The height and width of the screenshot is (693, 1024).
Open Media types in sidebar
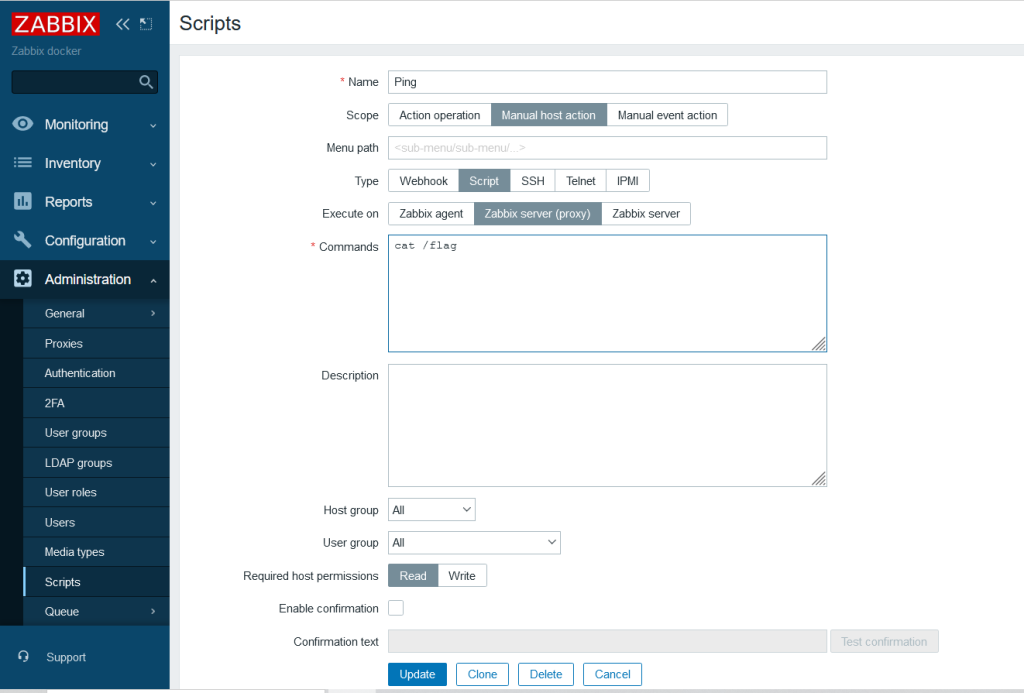(x=74, y=552)
